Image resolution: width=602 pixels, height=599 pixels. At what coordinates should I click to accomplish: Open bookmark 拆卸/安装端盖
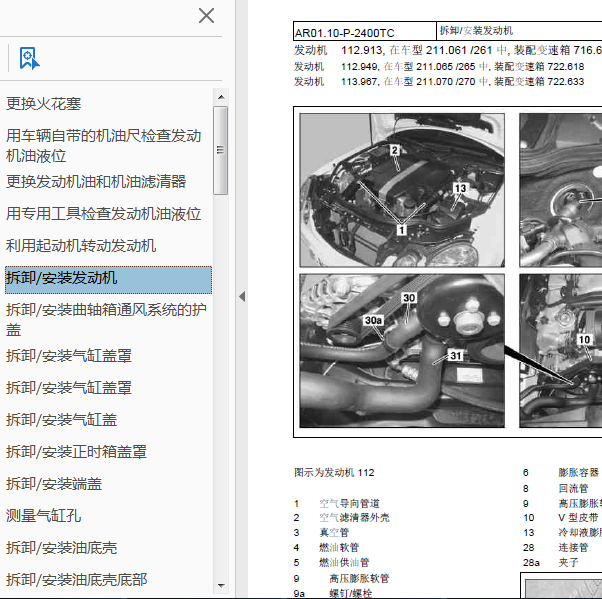coord(54,484)
